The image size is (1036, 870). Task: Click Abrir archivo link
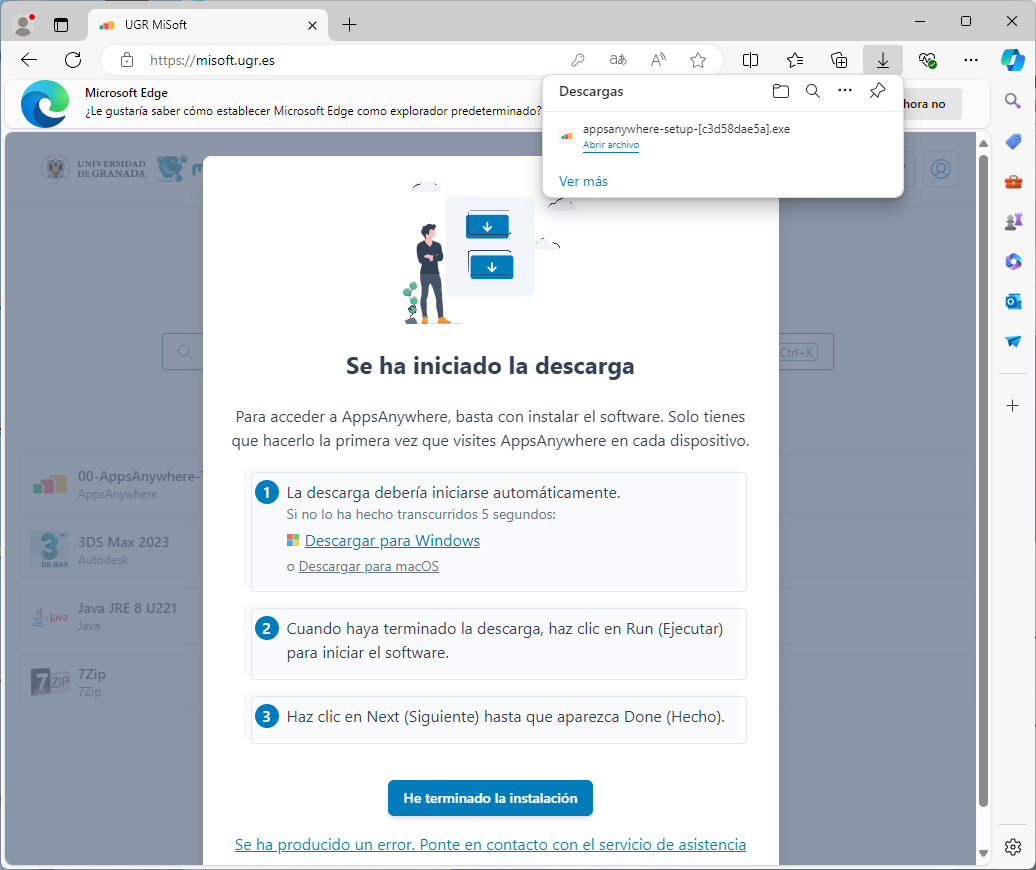coord(610,145)
